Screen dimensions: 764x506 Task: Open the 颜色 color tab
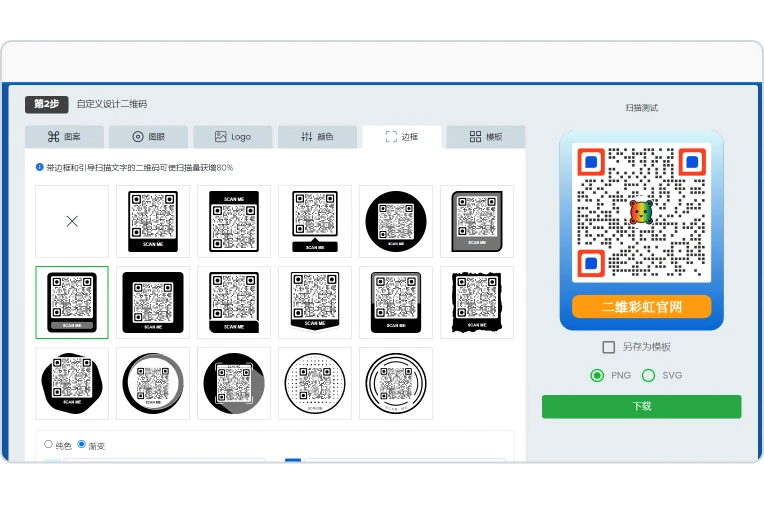click(317, 136)
